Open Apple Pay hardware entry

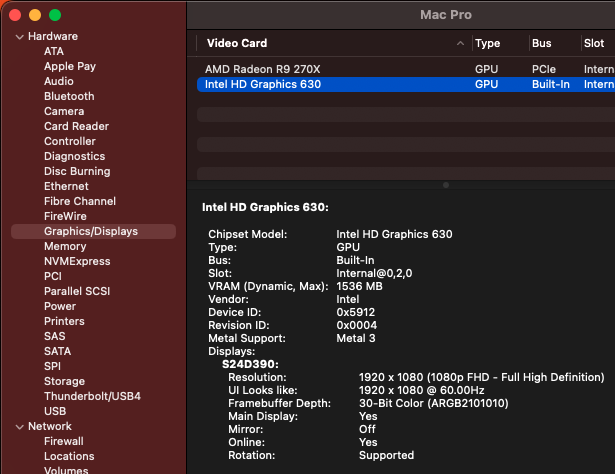(x=70, y=66)
